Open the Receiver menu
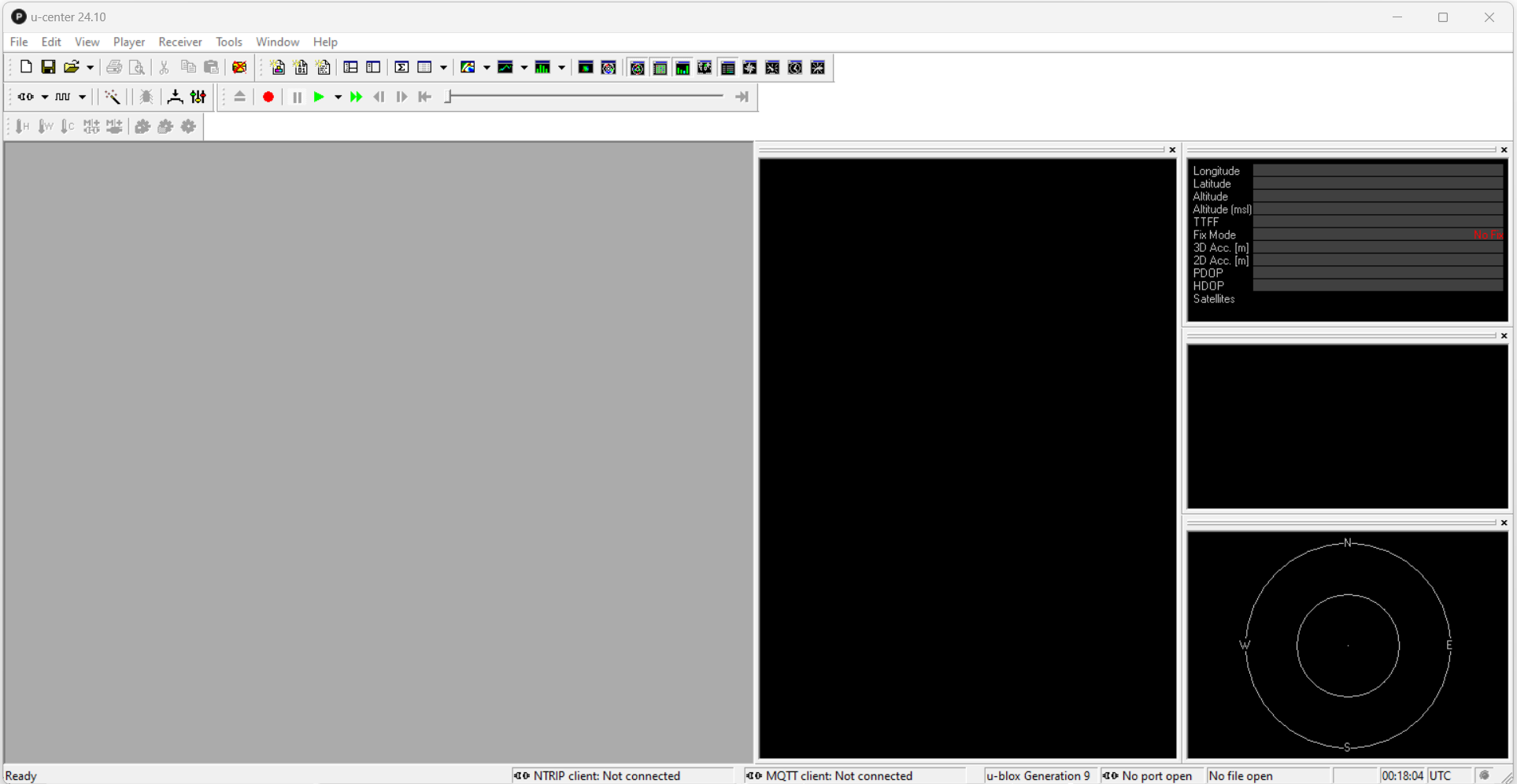The image size is (1517, 784). [x=180, y=42]
